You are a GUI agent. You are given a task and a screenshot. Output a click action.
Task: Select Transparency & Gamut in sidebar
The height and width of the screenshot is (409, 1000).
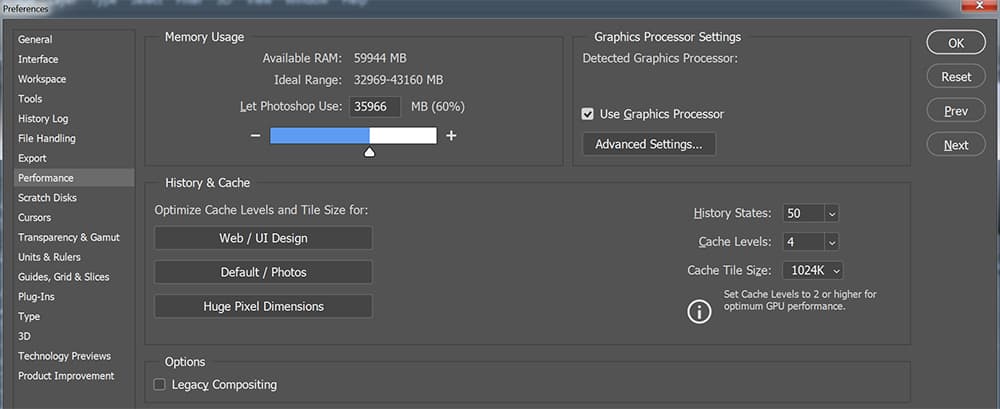[74, 237]
